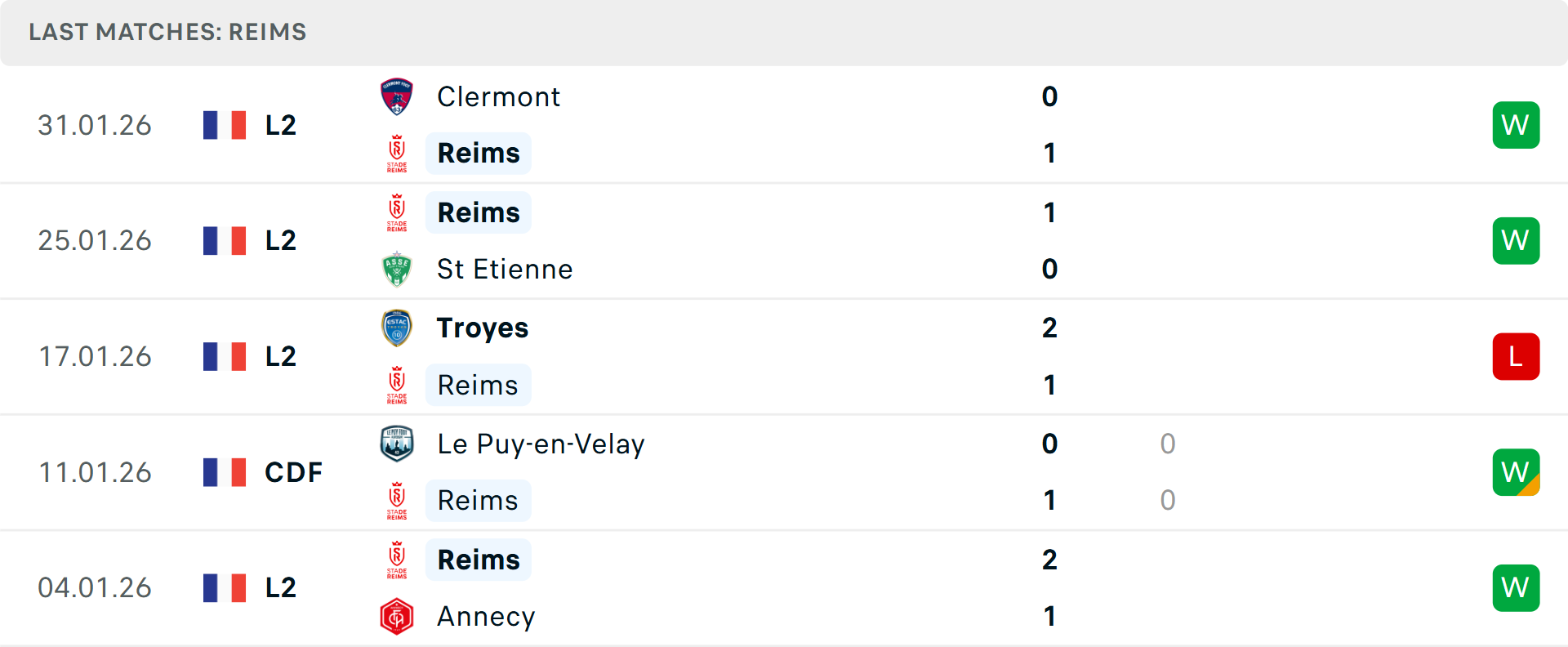Click the French flag beside 31.01.26
The width and height of the screenshot is (1568, 647).
[x=225, y=126]
